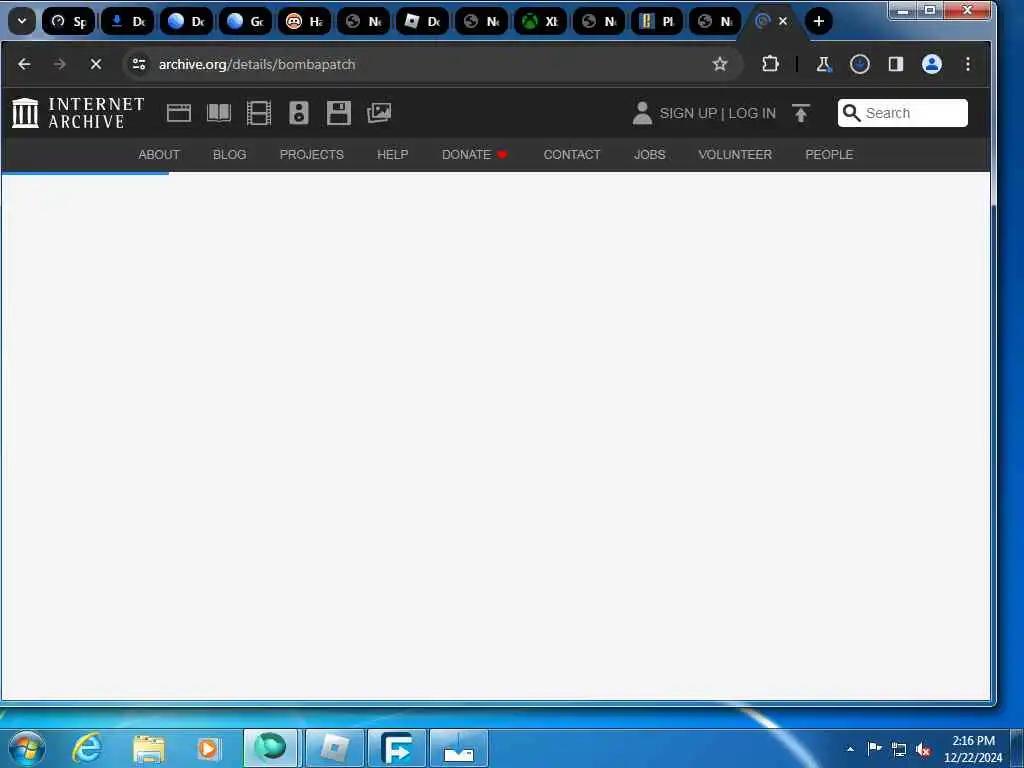Open the BLOG menu item
Viewport: 1024px width, 768px height.
tap(229, 155)
